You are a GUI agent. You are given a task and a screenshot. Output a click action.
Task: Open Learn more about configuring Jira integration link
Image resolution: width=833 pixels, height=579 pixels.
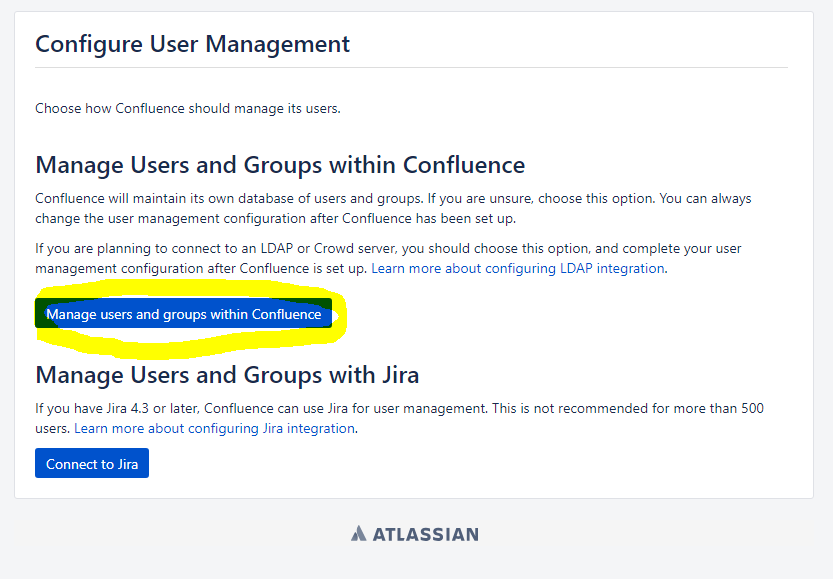pos(214,429)
